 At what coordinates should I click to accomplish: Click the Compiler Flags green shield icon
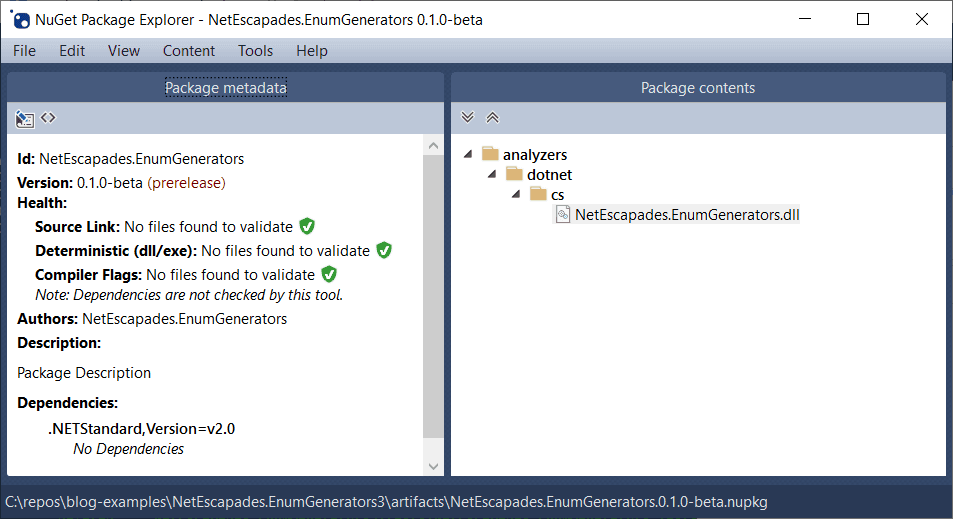329,274
